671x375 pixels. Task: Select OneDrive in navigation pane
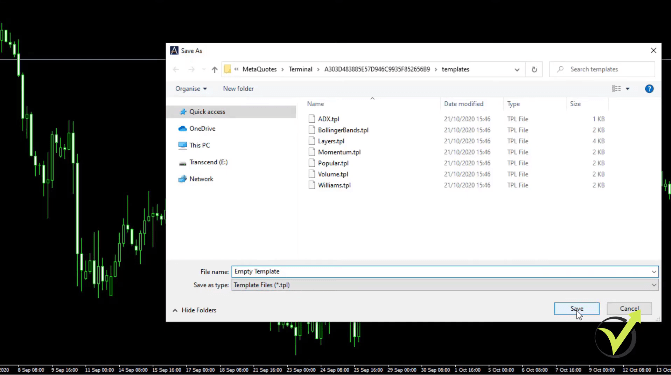click(202, 128)
